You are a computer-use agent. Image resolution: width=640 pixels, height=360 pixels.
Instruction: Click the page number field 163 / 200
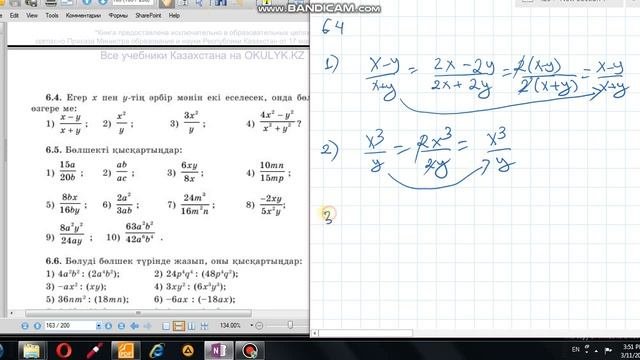coord(70,326)
